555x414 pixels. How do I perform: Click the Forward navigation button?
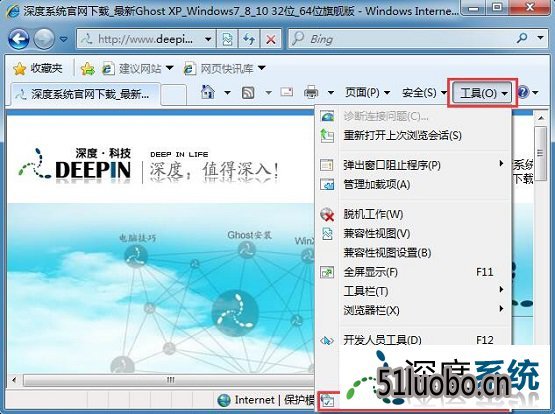(44, 39)
